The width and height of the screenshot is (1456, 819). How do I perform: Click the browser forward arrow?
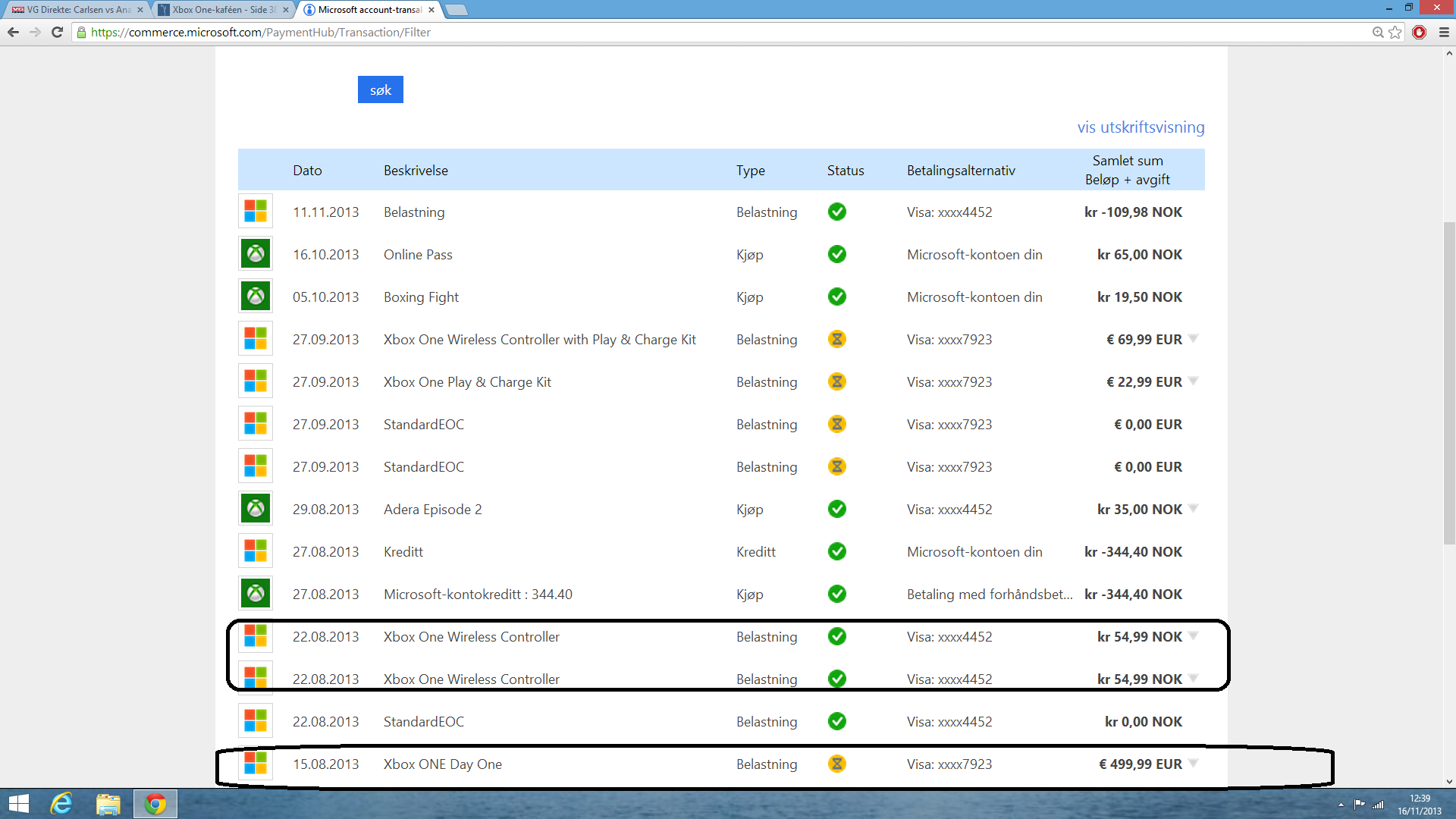[x=35, y=32]
